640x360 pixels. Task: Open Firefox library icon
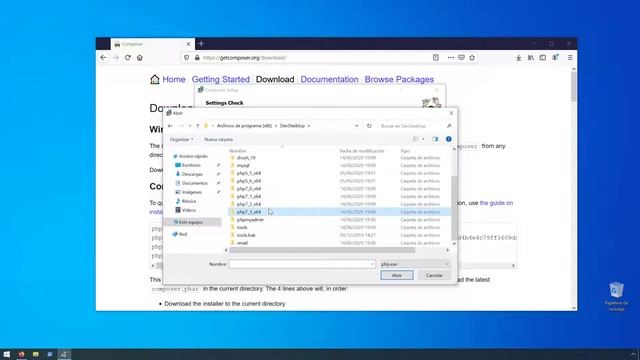click(531, 58)
